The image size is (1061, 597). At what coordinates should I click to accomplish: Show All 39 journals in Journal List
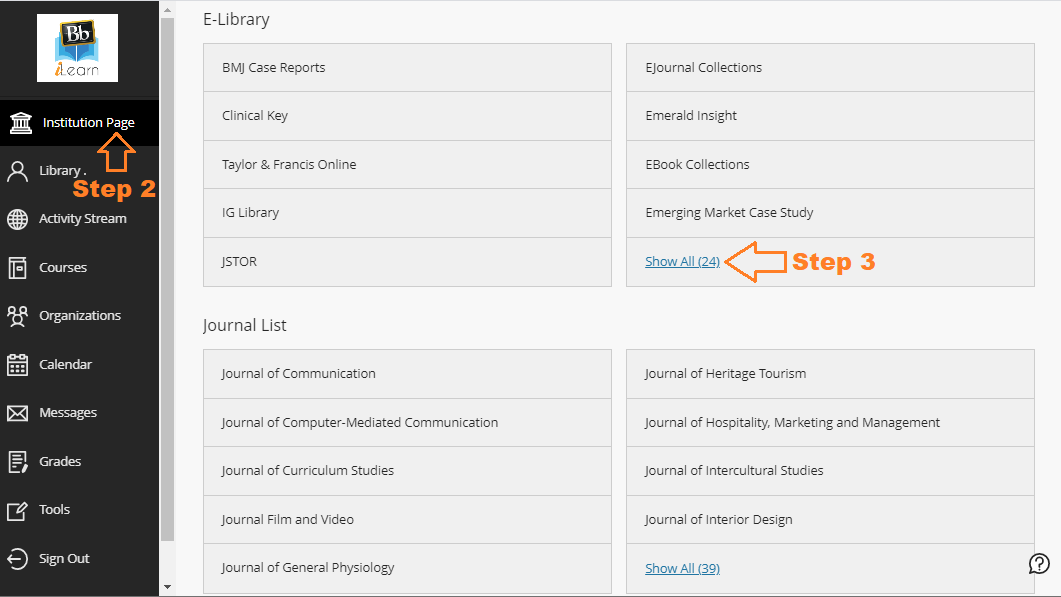pyautogui.click(x=682, y=567)
